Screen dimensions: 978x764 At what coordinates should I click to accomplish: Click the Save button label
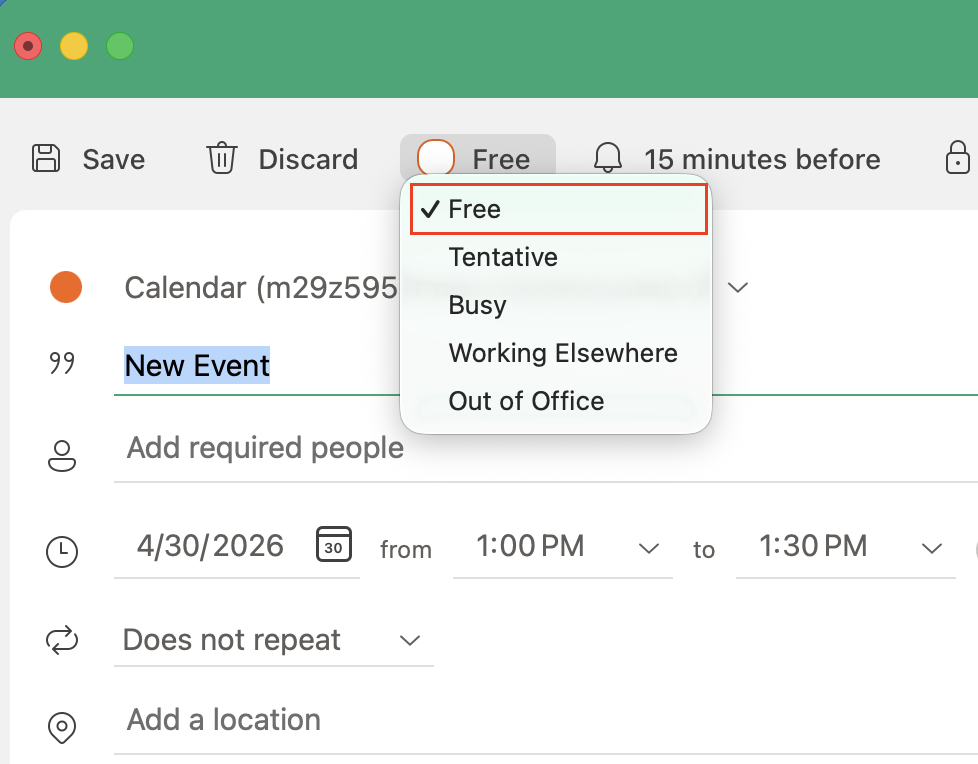(114, 159)
